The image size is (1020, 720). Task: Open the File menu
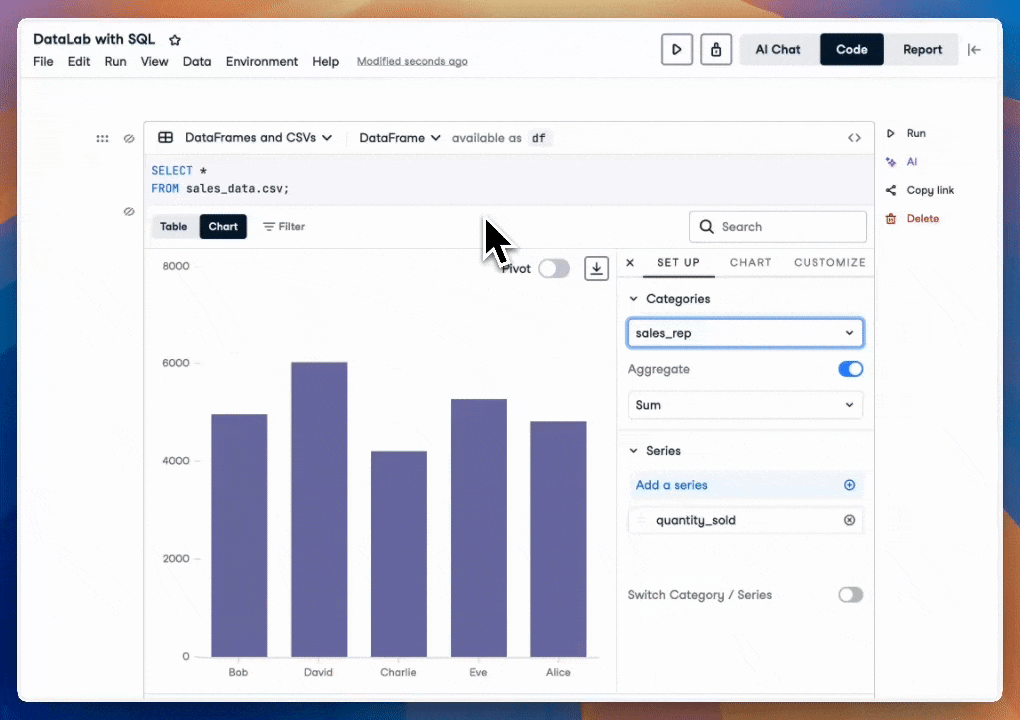[x=43, y=62]
